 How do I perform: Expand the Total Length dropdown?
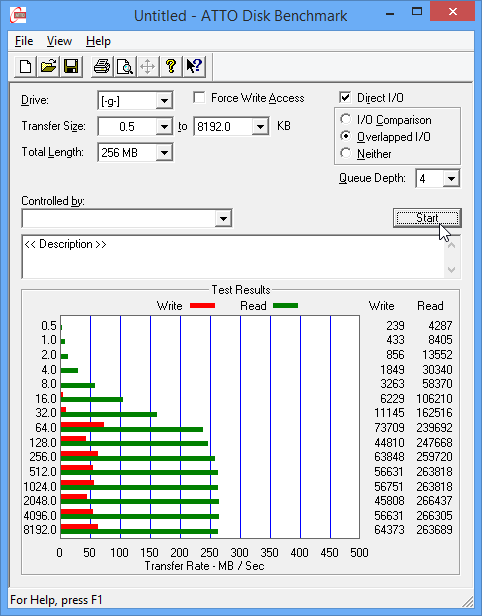(x=164, y=152)
